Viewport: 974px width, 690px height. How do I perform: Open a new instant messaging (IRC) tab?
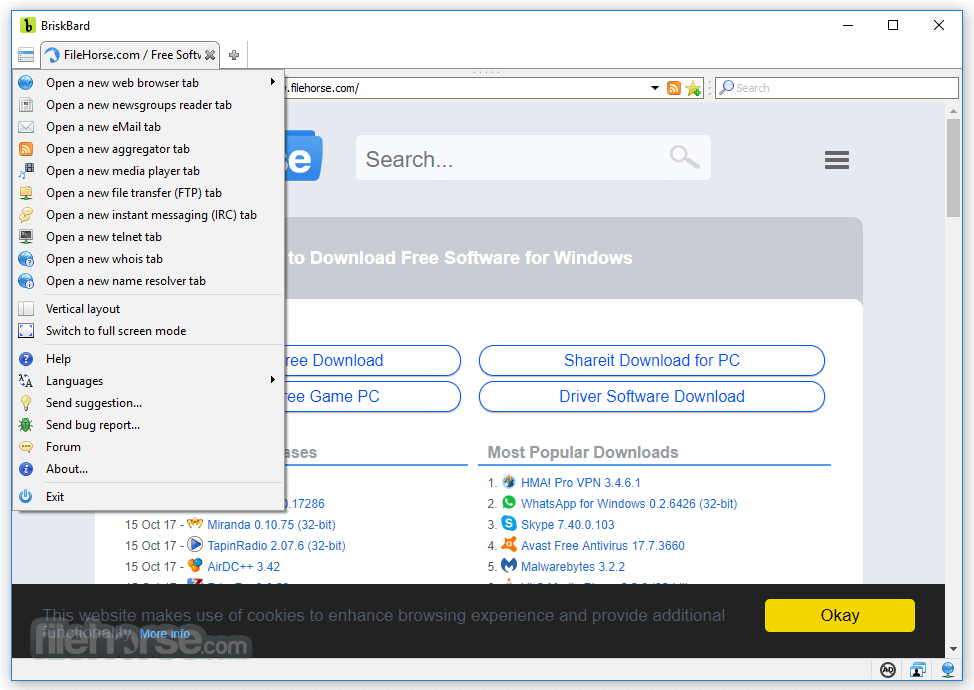click(148, 215)
